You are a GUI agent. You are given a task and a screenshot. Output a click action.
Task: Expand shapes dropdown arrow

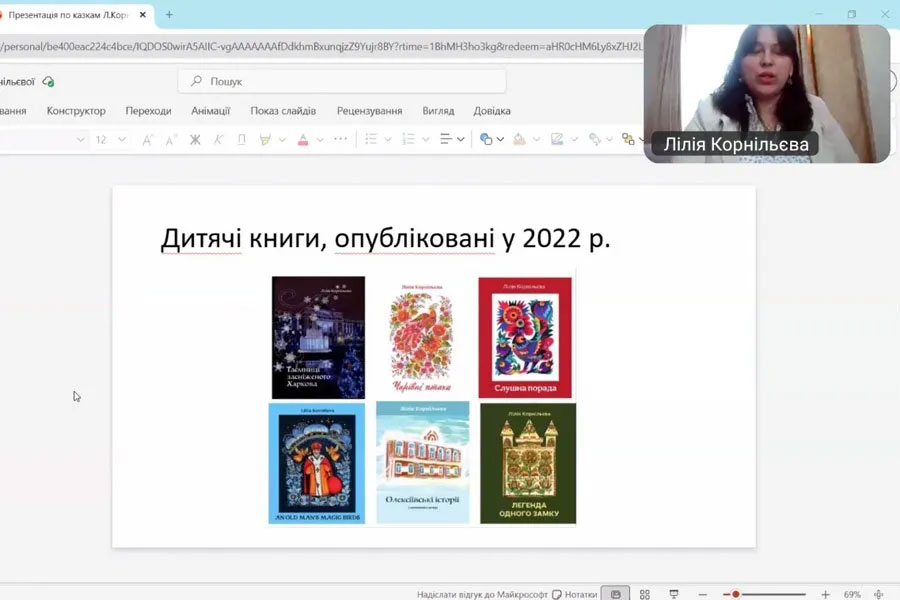coord(501,140)
